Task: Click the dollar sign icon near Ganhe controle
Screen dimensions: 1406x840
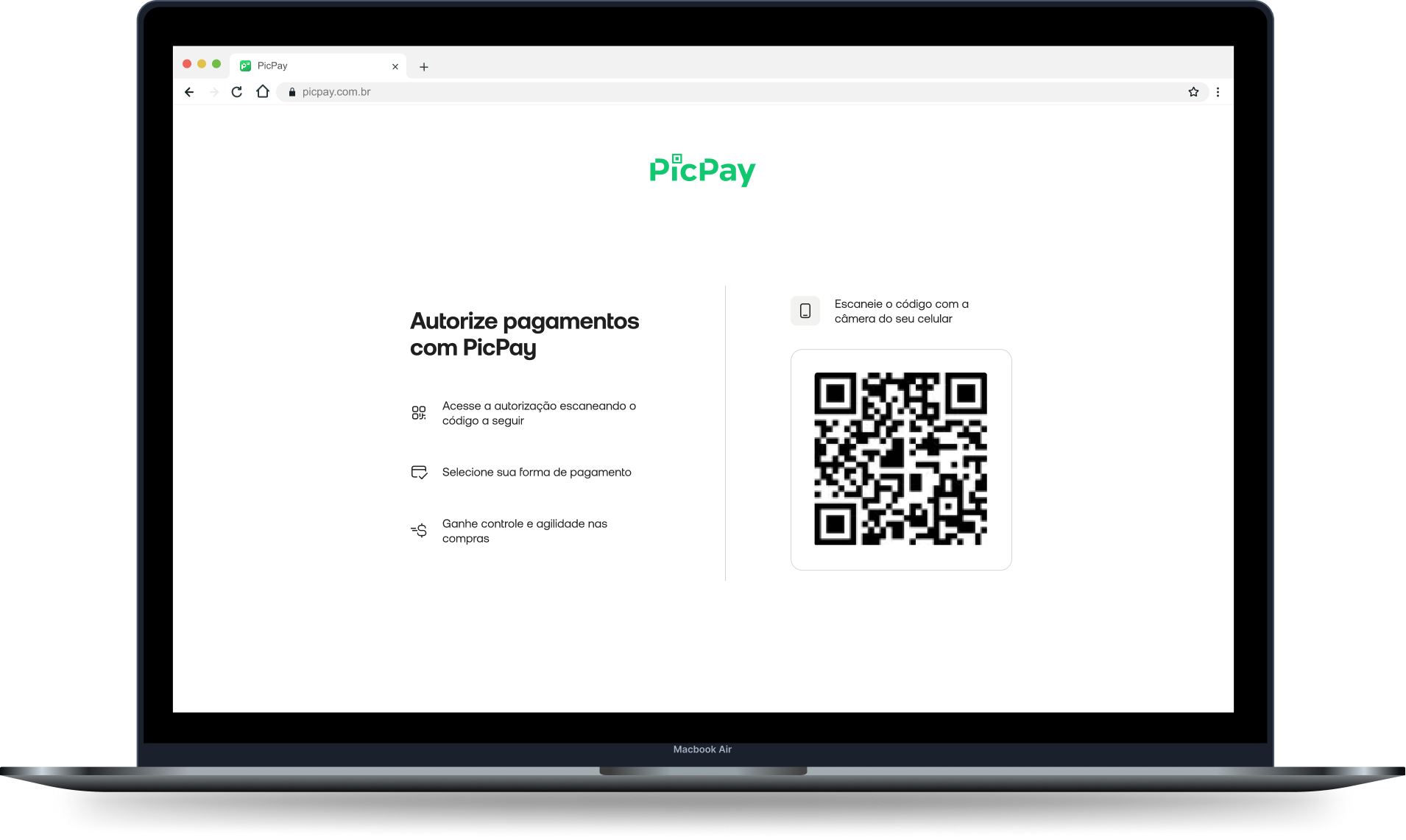Action: pyautogui.click(x=419, y=530)
